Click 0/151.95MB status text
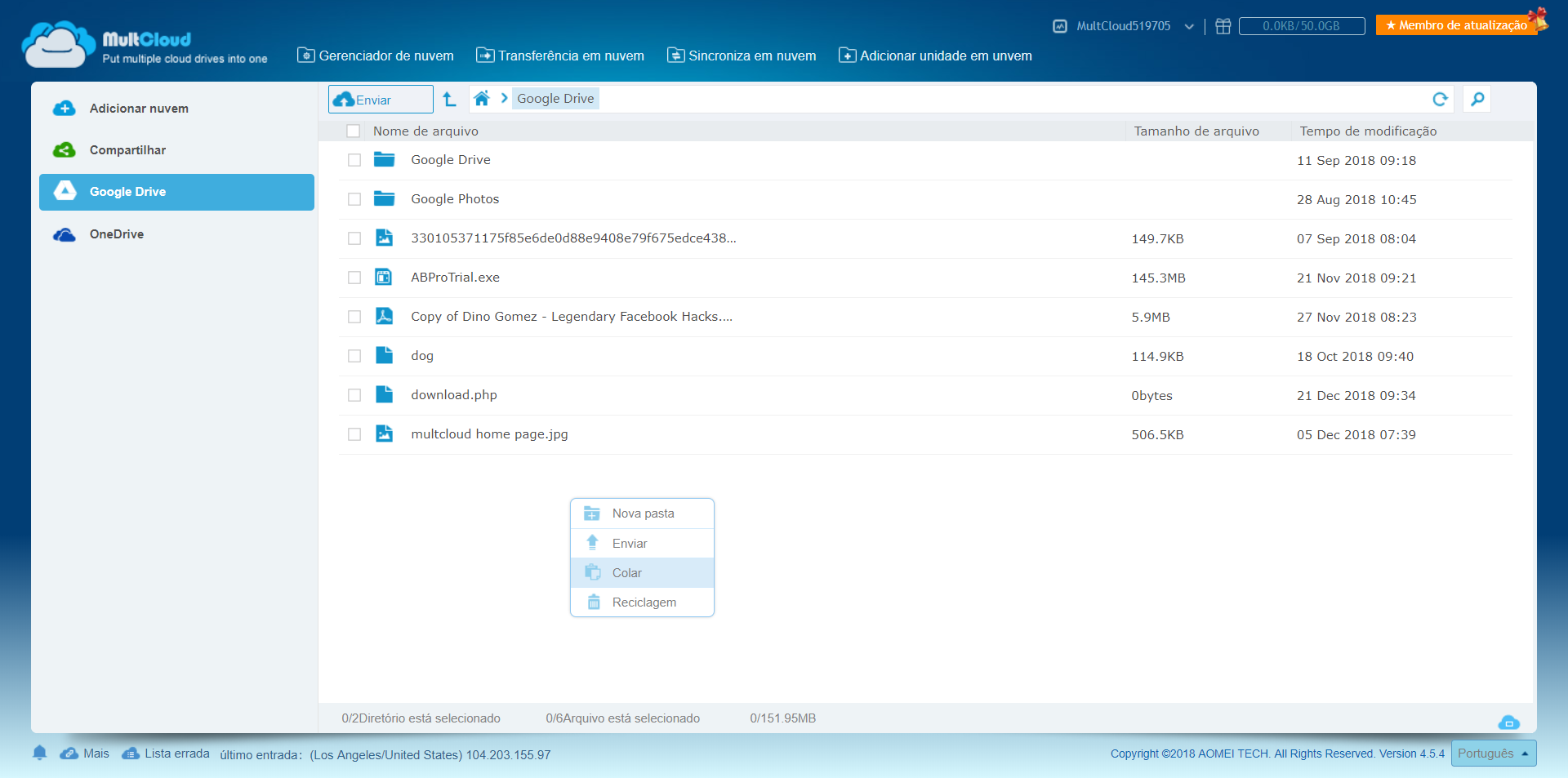This screenshot has width=1568, height=778. coord(782,718)
